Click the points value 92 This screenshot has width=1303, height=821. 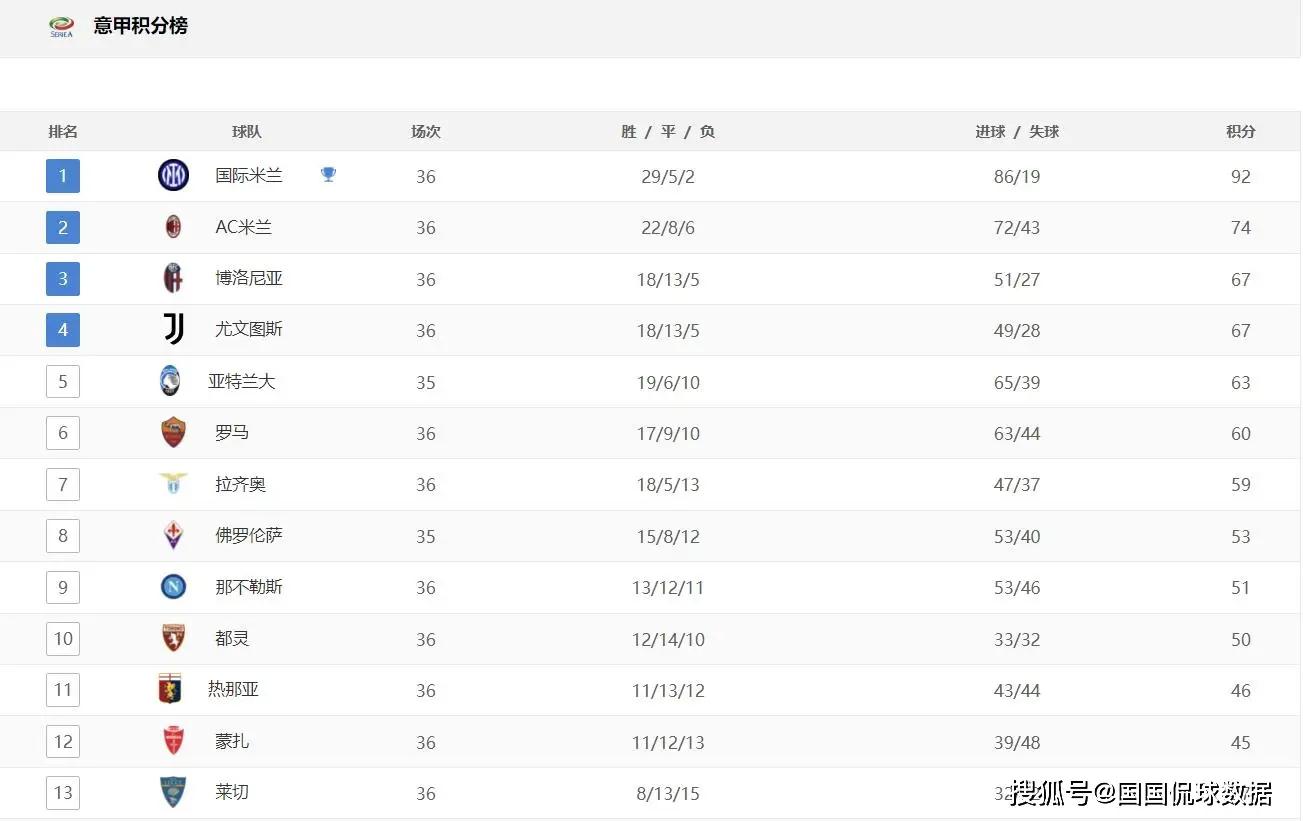[1241, 177]
